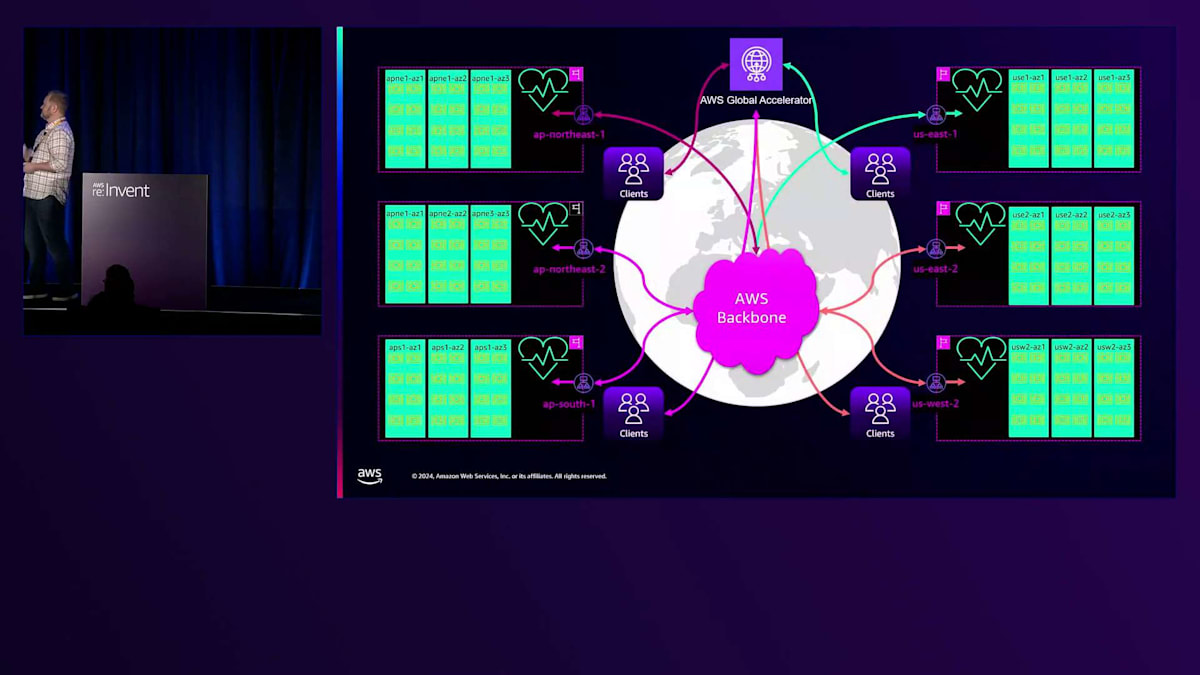Click the health heartbeat icon in us-east-2
Screen dimensions: 1200x675
point(980,223)
